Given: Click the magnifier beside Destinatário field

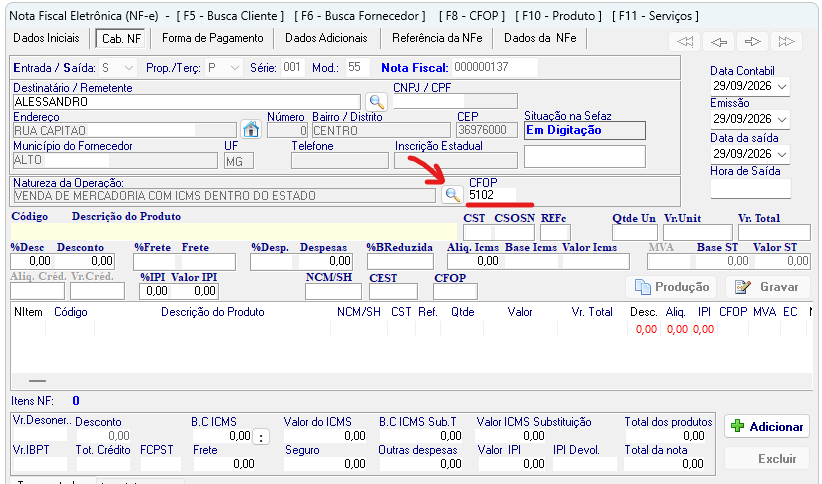Looking at the screenshot, I should point(376,101).
